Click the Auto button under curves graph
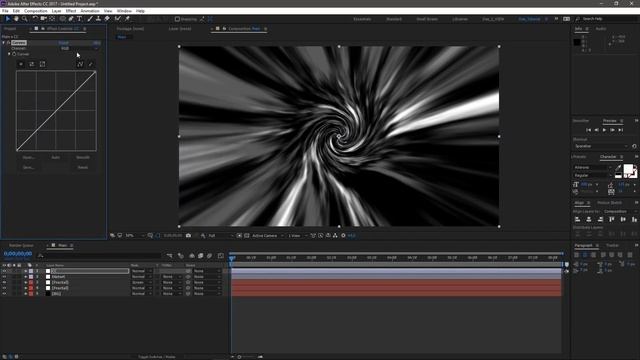Screen dimensions: 640x360 tap(56, 157)
